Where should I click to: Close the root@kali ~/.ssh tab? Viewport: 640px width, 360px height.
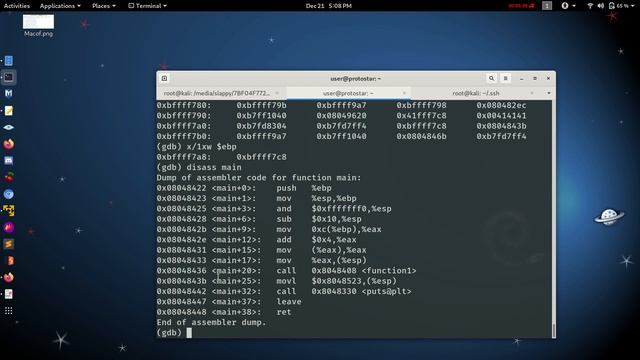[x=531, y=93]
